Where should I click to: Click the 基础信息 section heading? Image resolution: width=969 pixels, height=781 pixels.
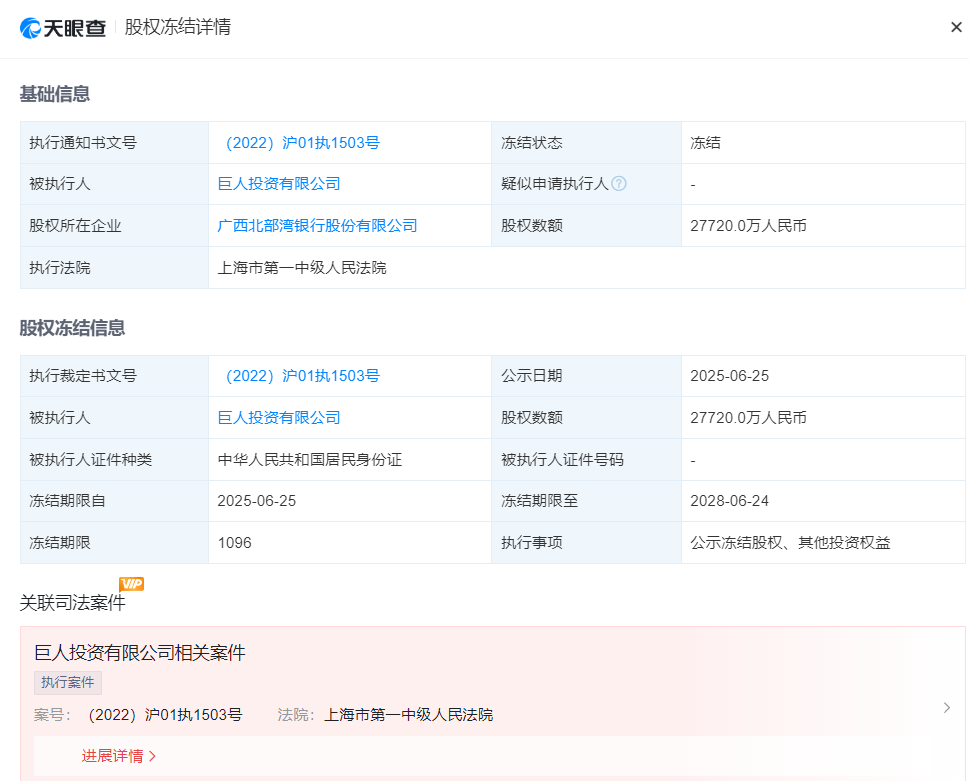pos(55,94)
